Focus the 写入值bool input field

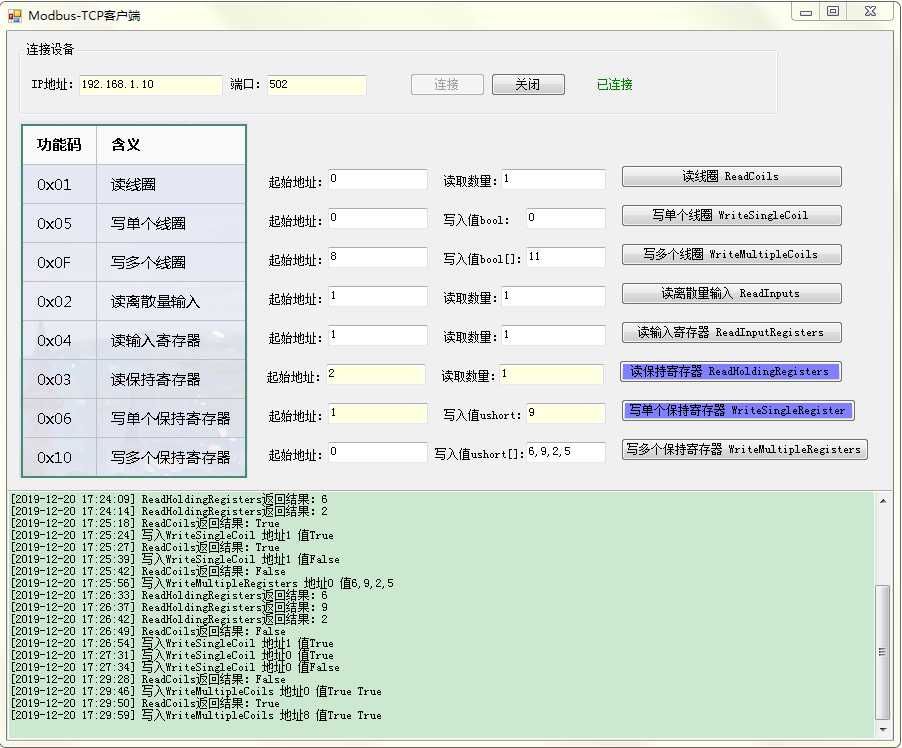tap(565, 218)
